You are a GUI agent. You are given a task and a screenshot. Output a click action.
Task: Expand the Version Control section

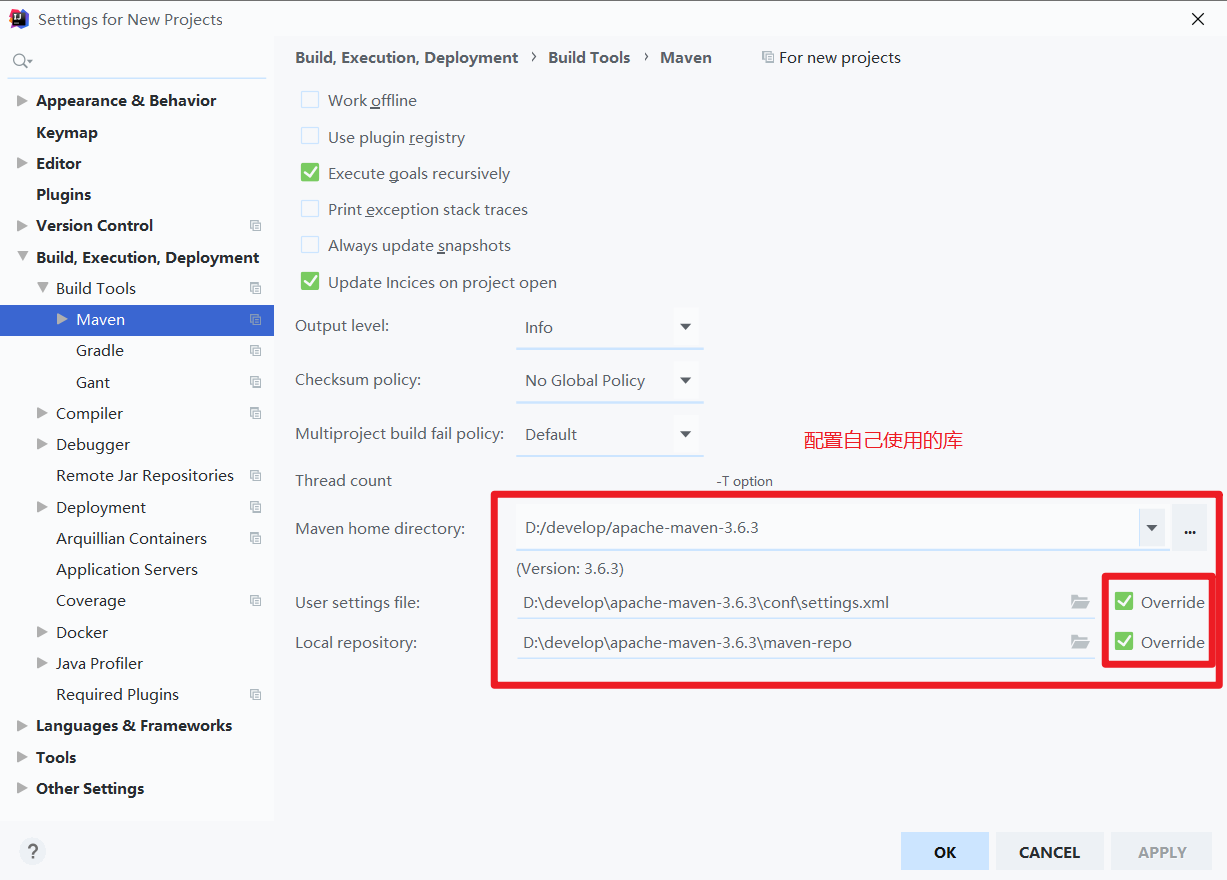22,226
